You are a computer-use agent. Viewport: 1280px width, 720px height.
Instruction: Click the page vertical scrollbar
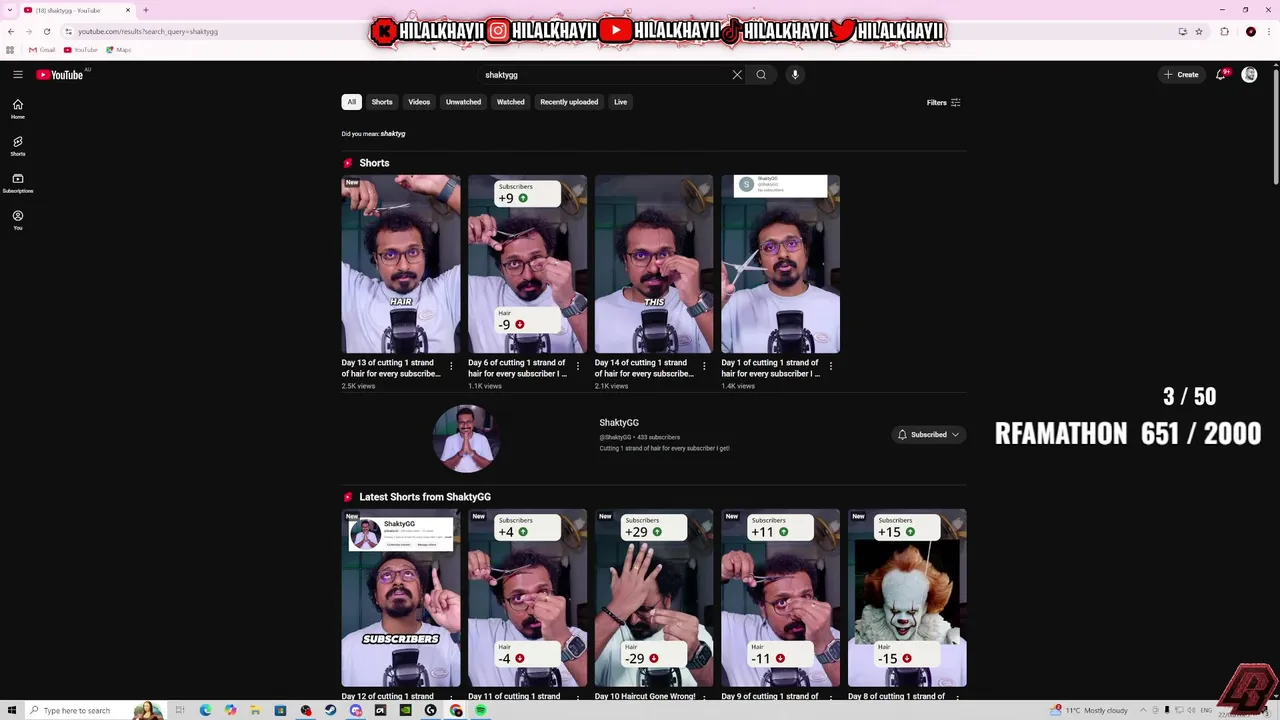1275,125
